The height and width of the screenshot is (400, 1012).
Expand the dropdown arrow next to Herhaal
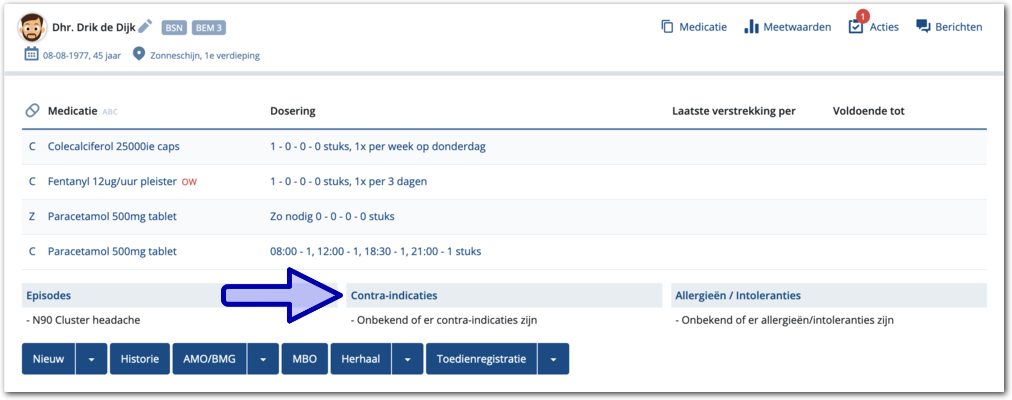[x=407, y=359]
